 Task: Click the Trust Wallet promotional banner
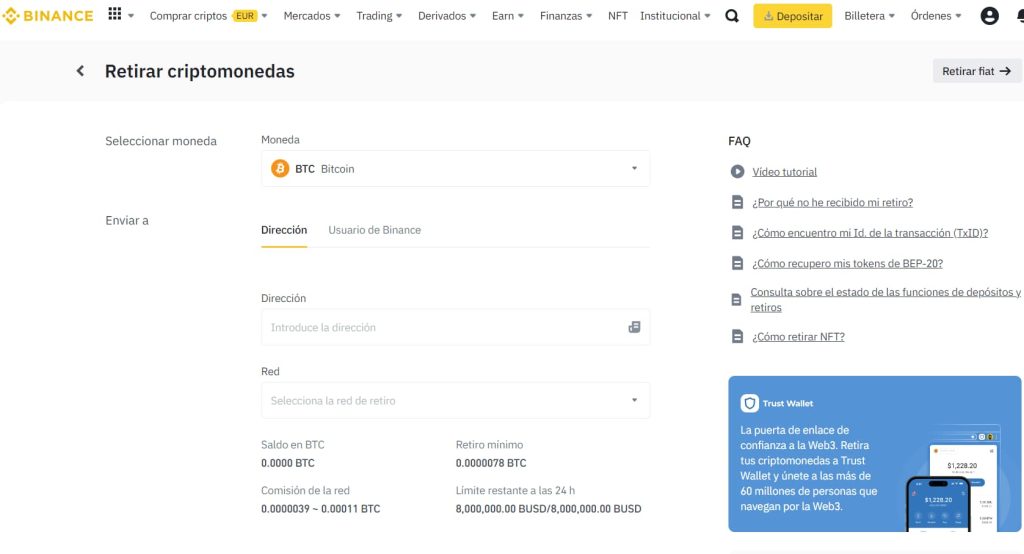(874, 453)
